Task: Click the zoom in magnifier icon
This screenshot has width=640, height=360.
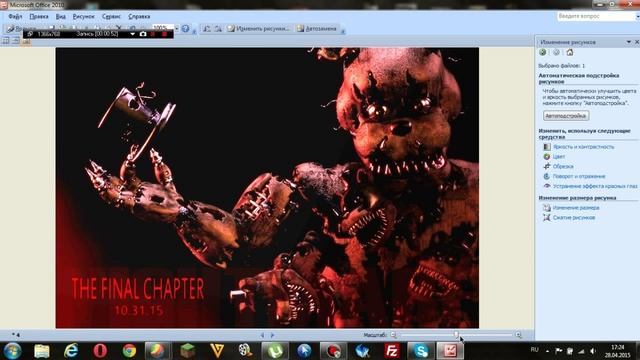Action: pyautogui.click(x=518, y=335)
